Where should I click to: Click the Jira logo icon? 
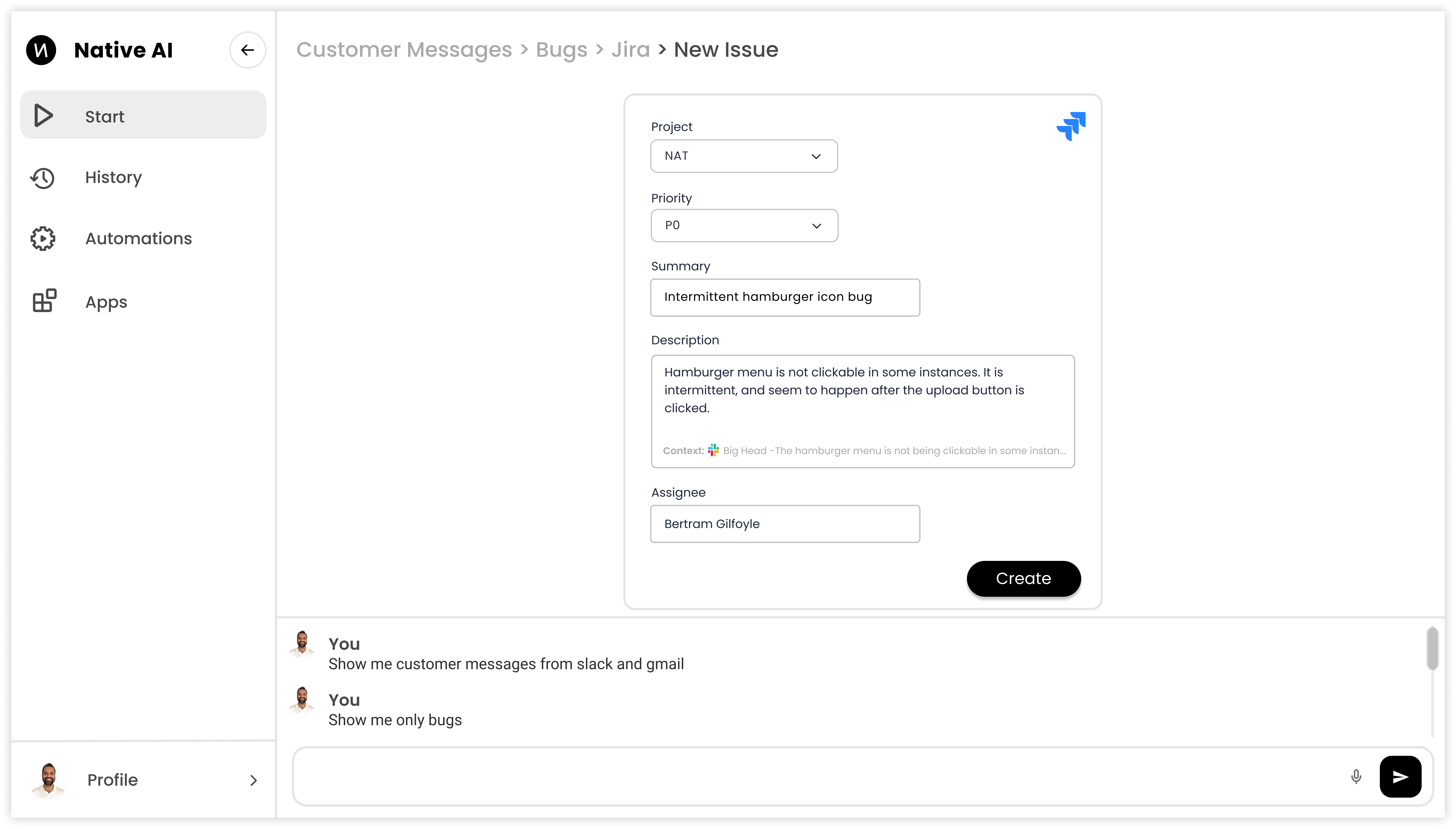[x=1071, y=126]
